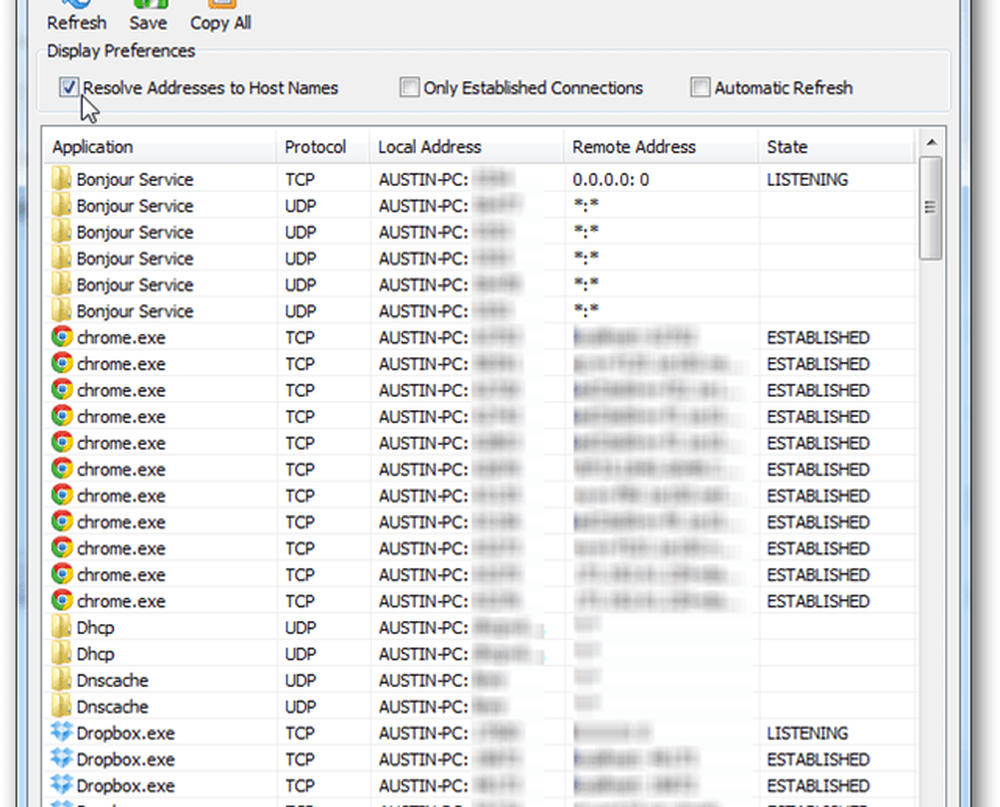Turn on Automatic Refresh checkbox
This screenshot has height=807, width=1000.
(x=700, y=87)
